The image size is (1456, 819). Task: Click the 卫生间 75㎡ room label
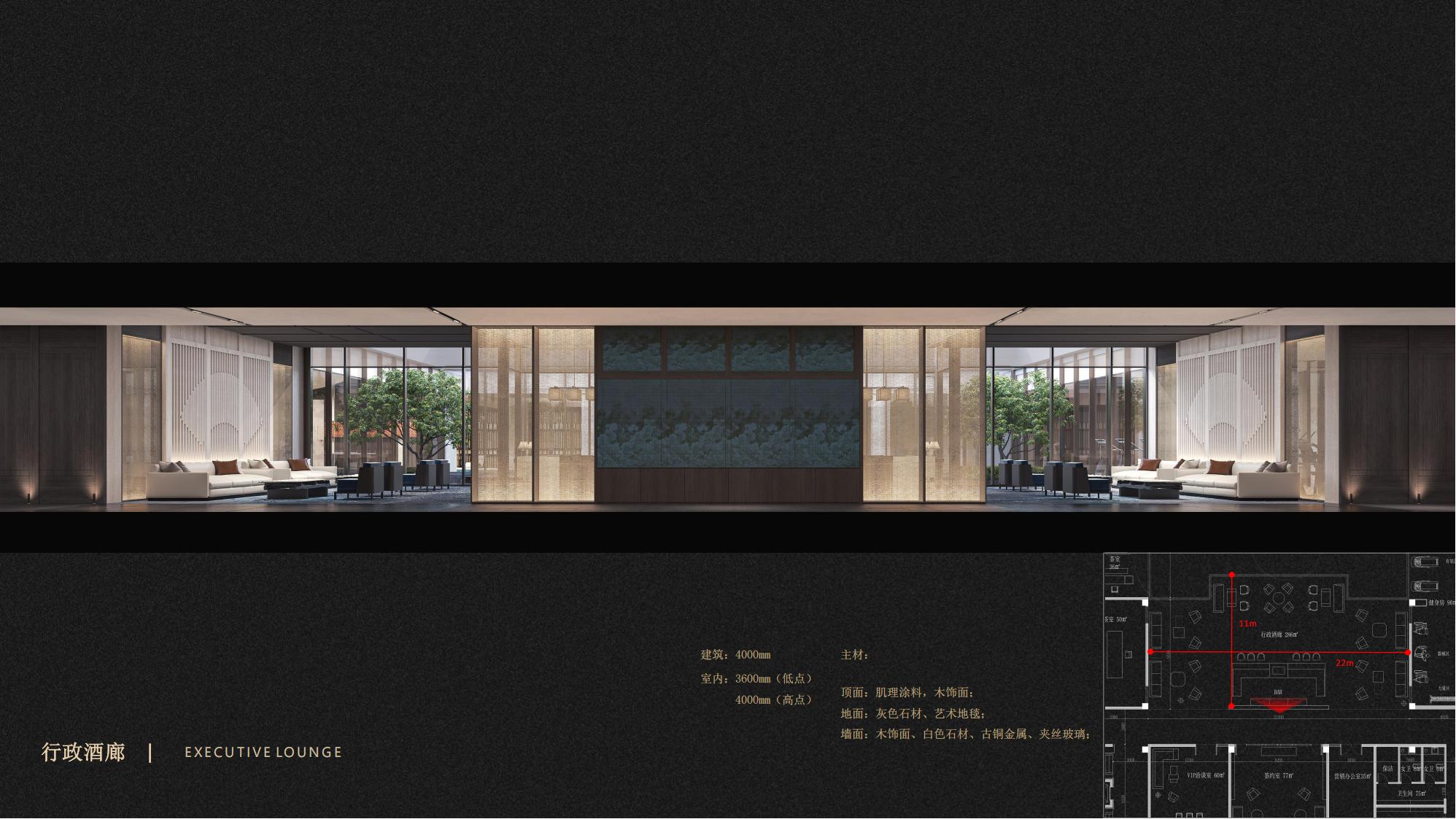(1410, 793)
